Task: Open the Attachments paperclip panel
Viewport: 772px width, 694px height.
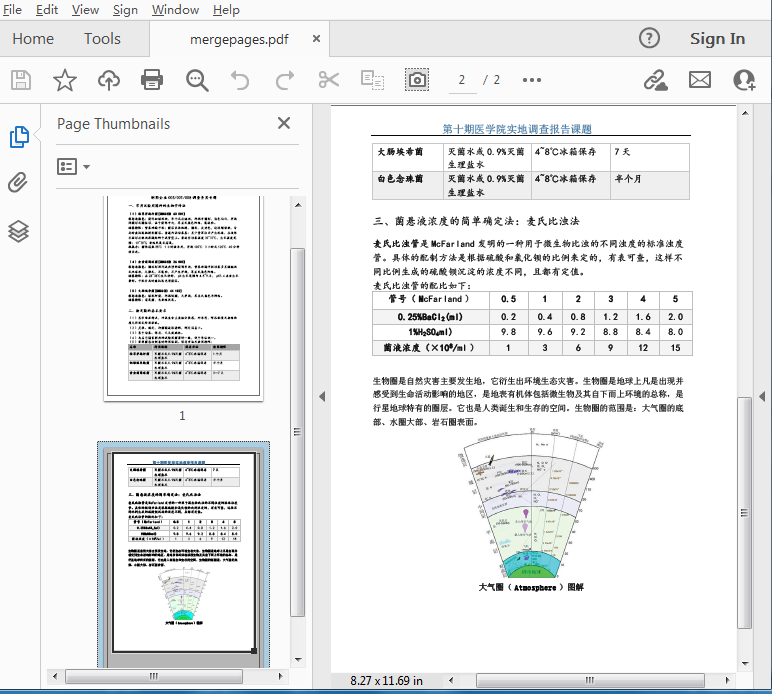Action: pos(18,183)
